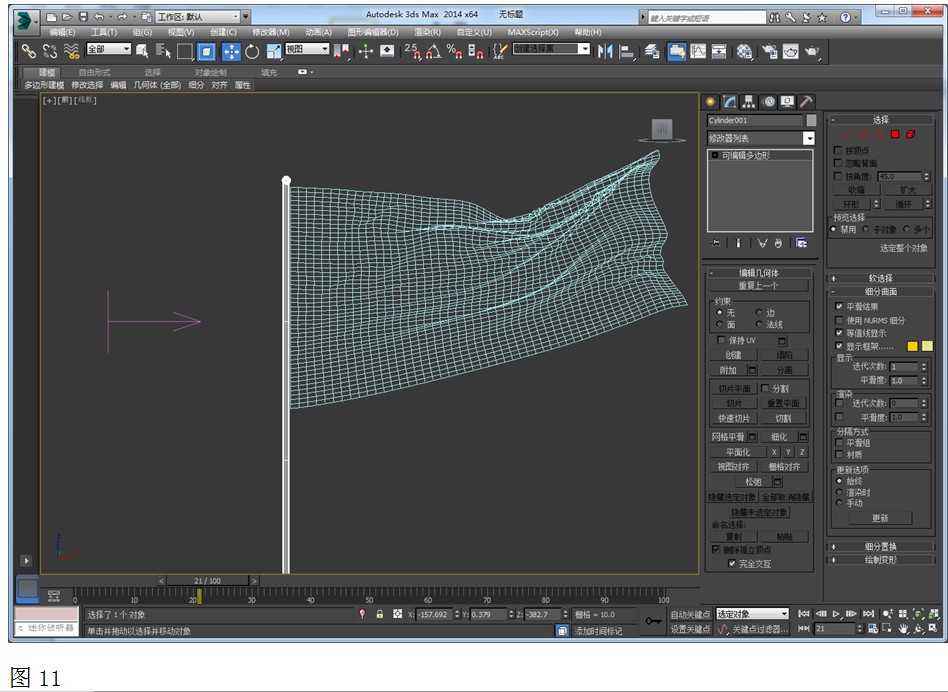Viewport: 948px width, 692px height.
Task: Click the orange cage color swatch
Action: click(912, 346)
